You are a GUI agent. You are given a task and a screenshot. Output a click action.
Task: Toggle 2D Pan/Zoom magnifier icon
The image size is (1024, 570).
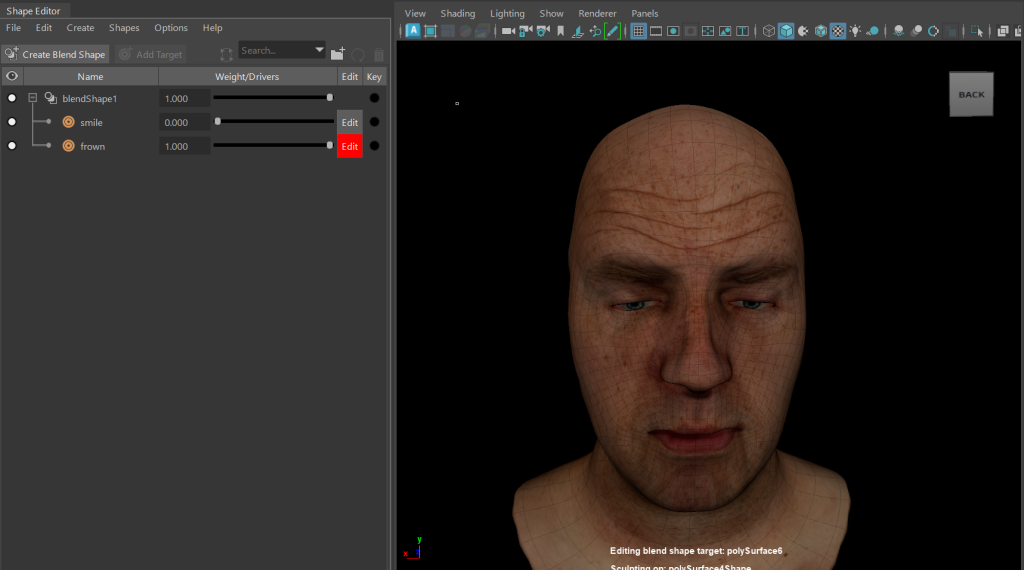point(595,31)
